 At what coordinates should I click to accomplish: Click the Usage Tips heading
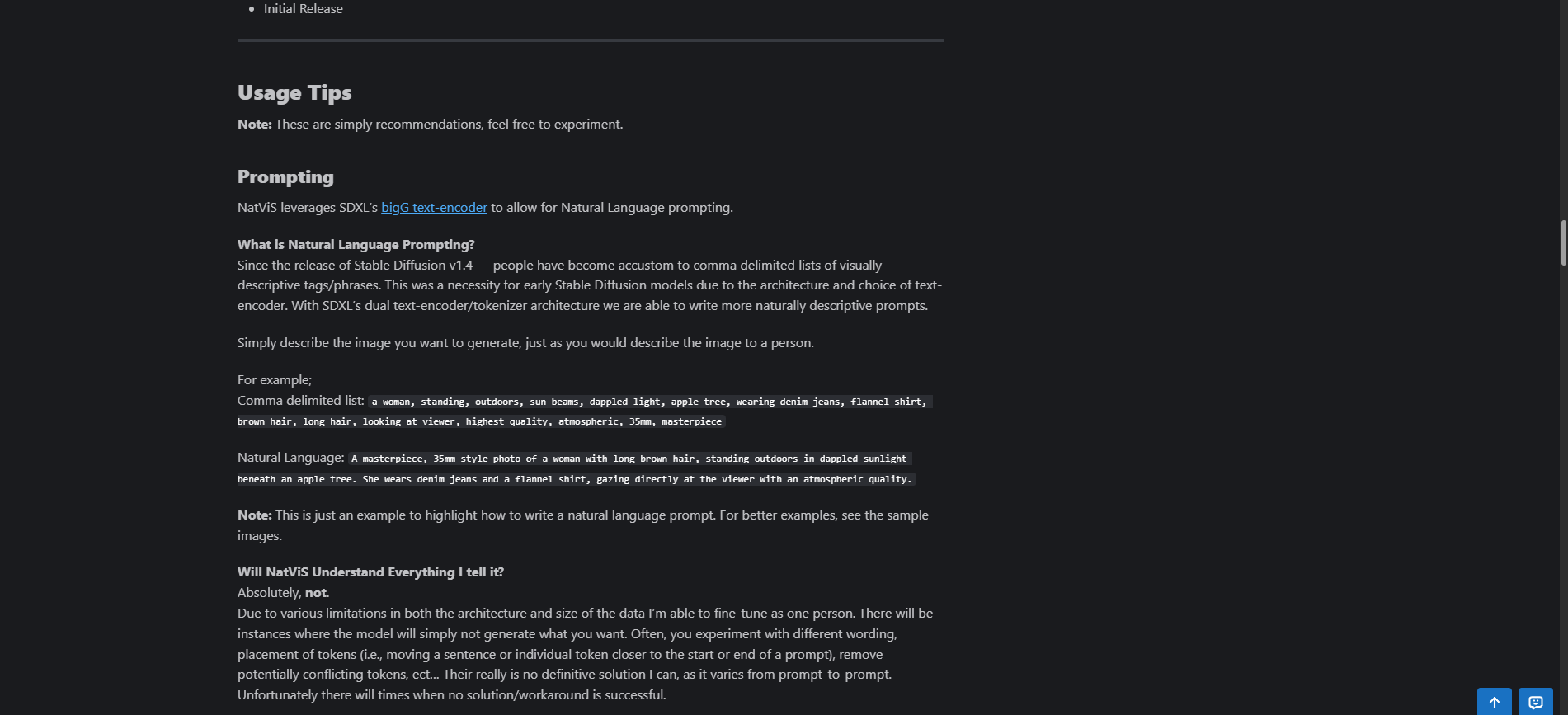coord(294,93)
